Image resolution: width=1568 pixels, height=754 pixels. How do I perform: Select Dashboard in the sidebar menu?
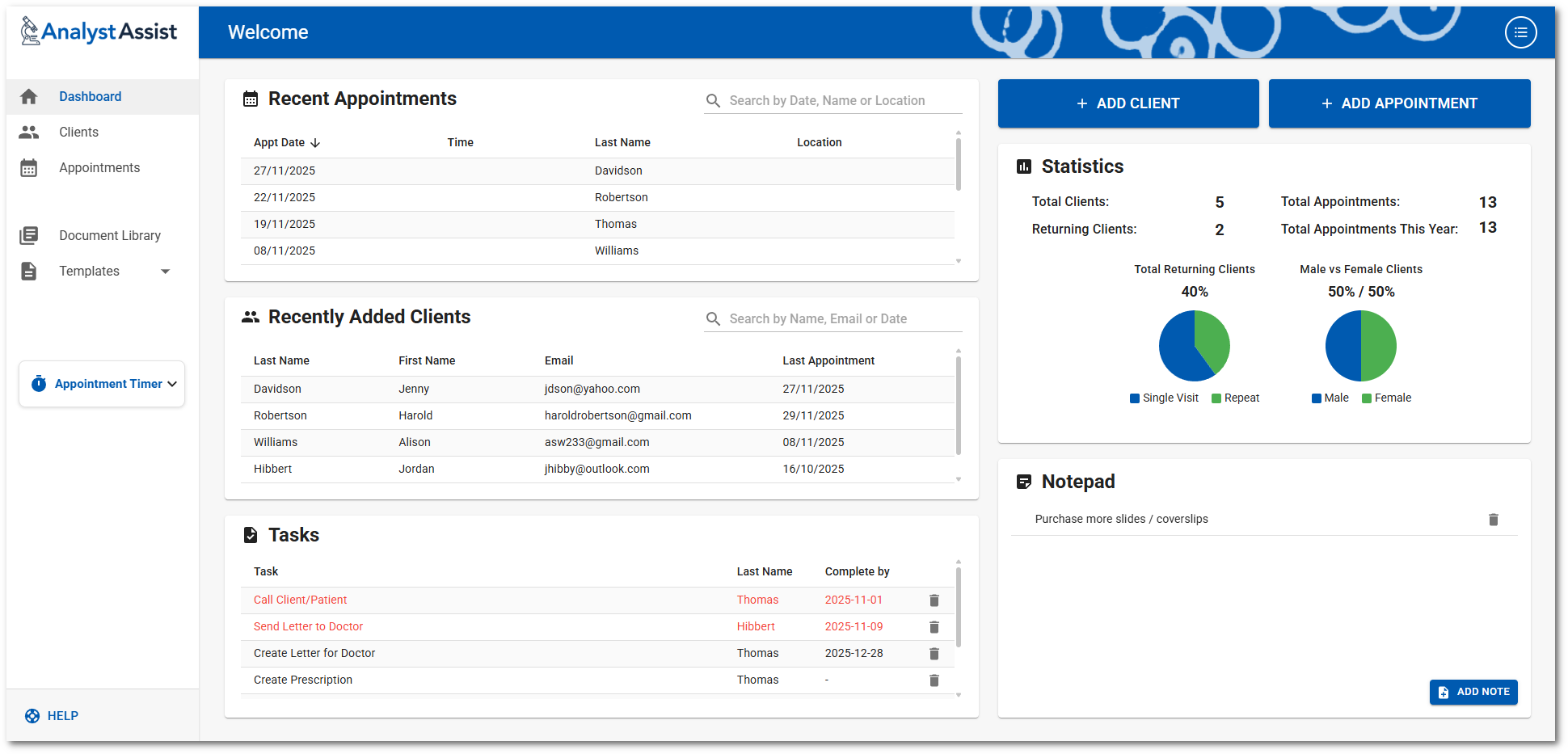90,96
